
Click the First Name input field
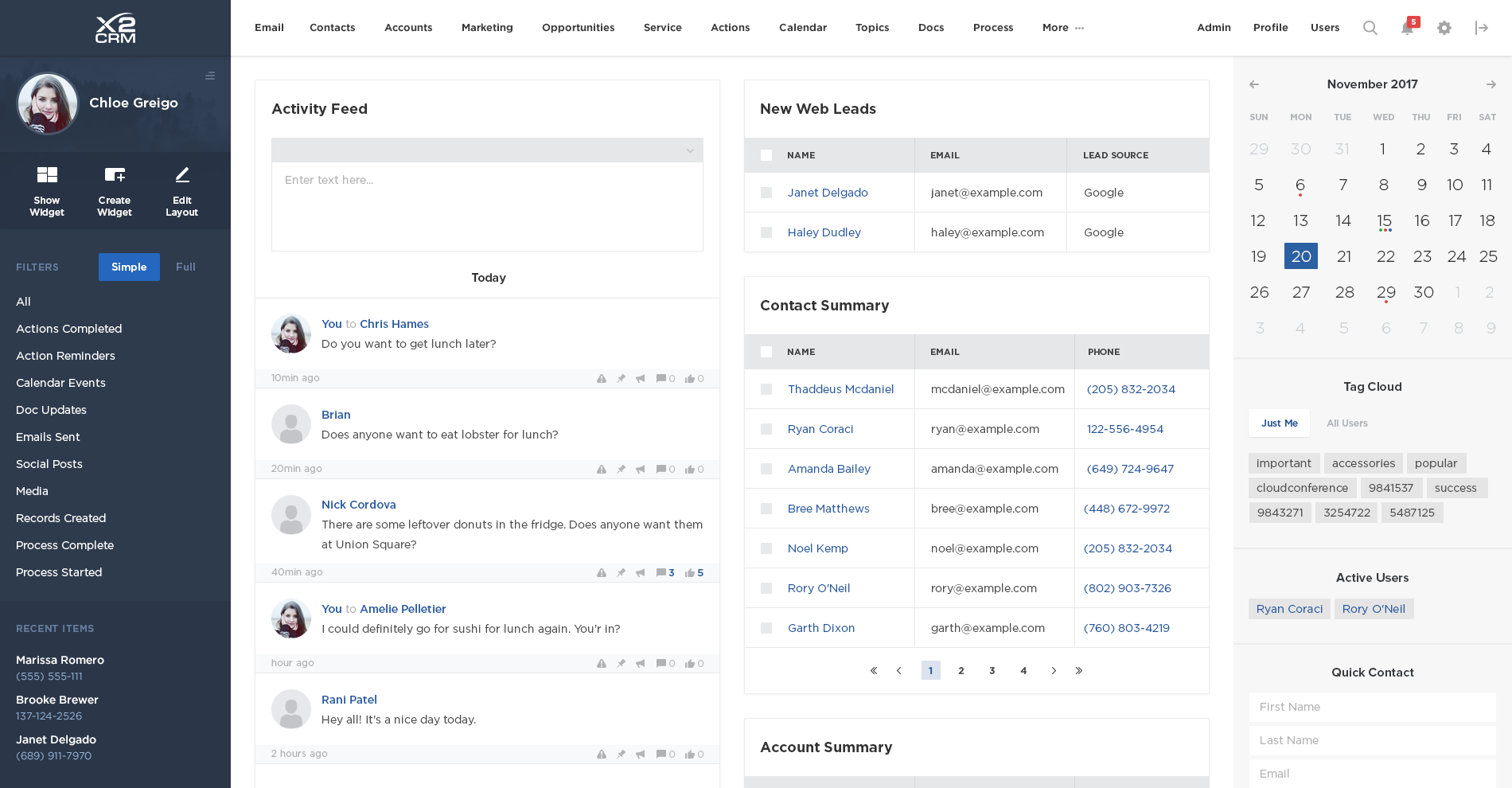click(x=1372, y=707)
